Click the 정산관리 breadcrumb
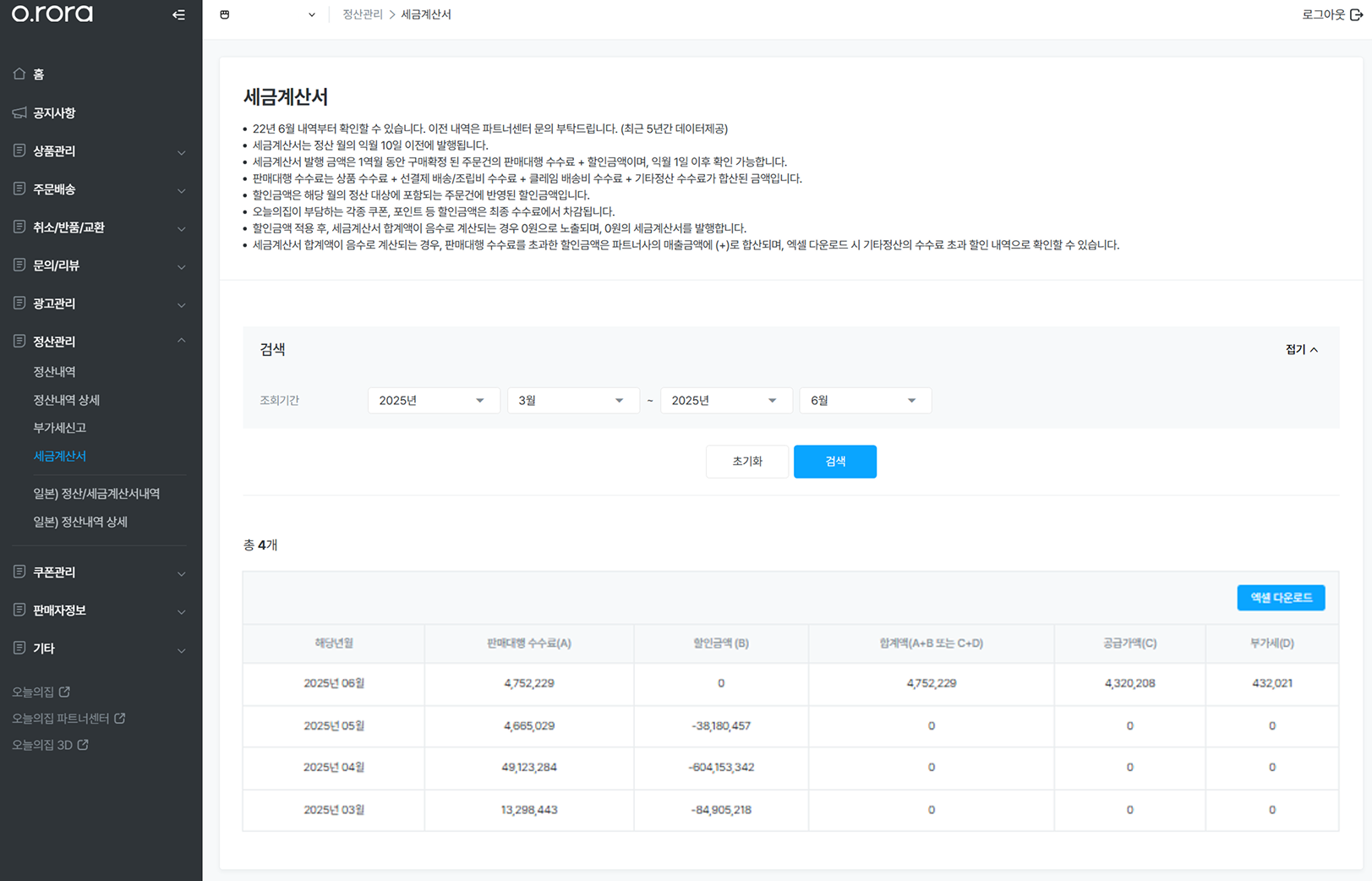Viewport: 1372px width, 881px height. click(x=363, y=14)
